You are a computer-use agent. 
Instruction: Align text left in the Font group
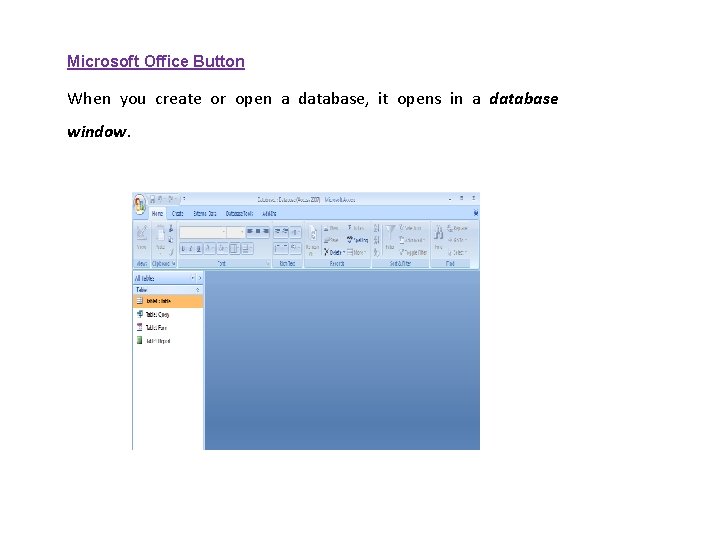click(x=250, y=231)
